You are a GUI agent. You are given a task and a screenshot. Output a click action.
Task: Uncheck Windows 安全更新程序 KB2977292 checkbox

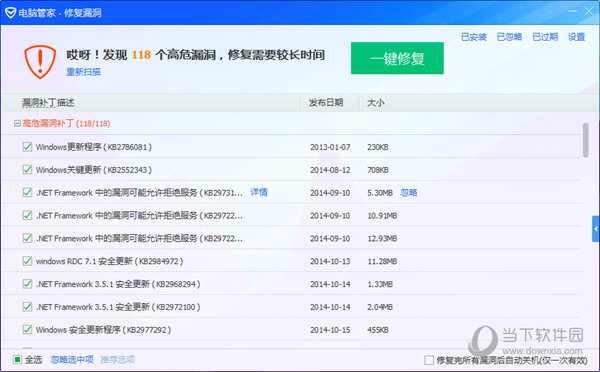[27, 330]
